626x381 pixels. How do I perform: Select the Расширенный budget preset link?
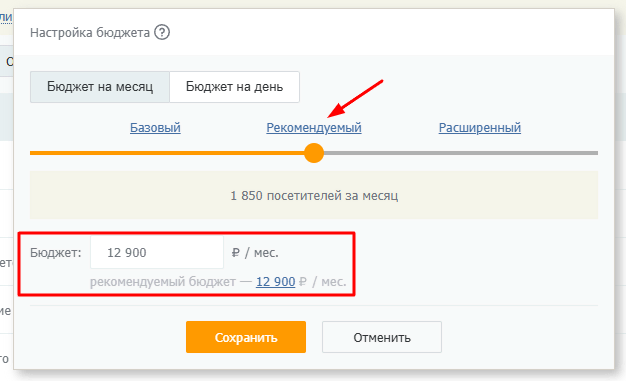(480, 128)
